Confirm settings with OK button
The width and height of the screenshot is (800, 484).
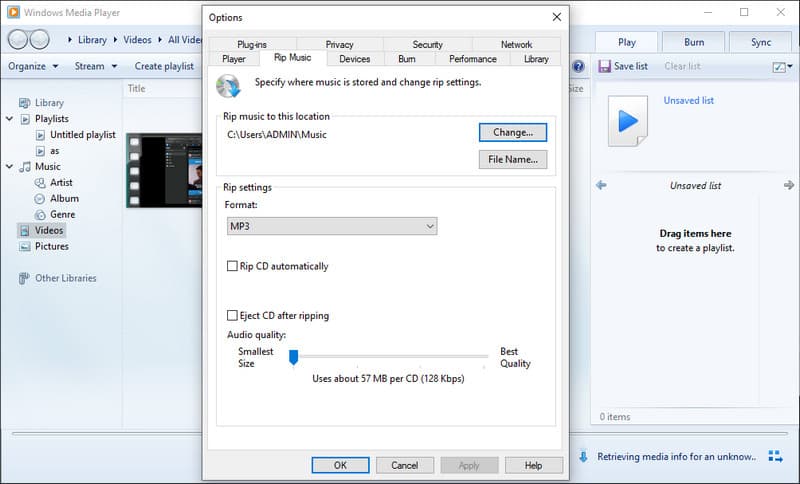(x=340, y=465)
